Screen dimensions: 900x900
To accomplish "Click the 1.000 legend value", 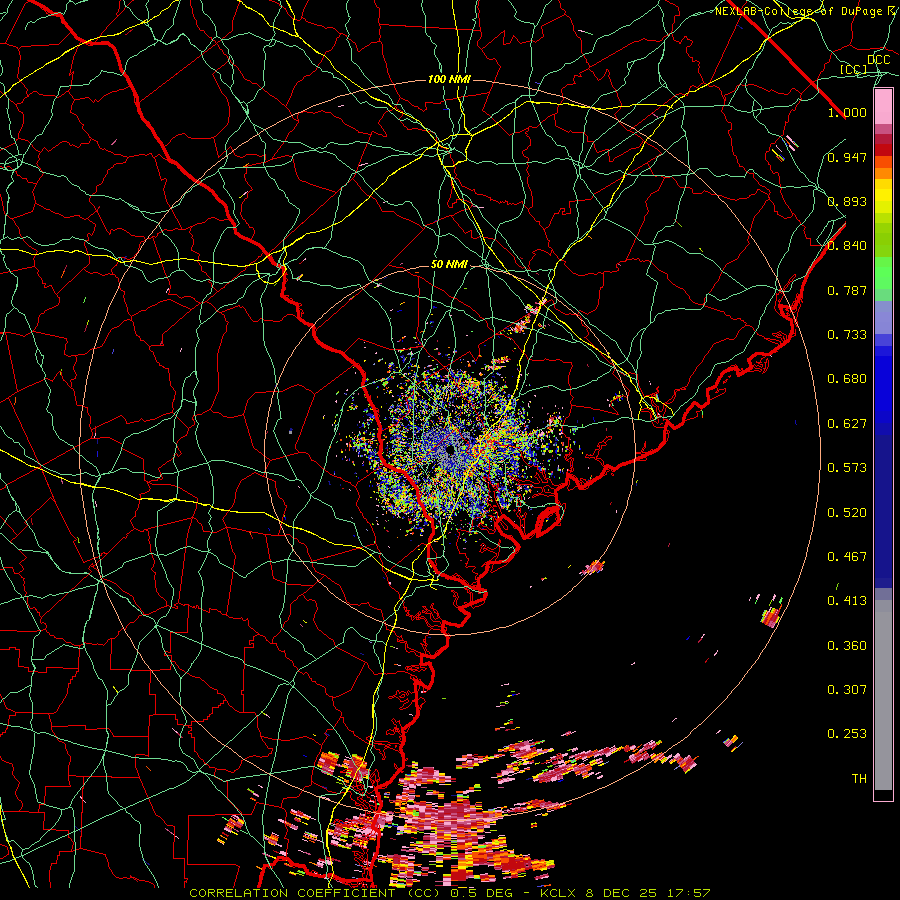I will (x=847, y=112).
